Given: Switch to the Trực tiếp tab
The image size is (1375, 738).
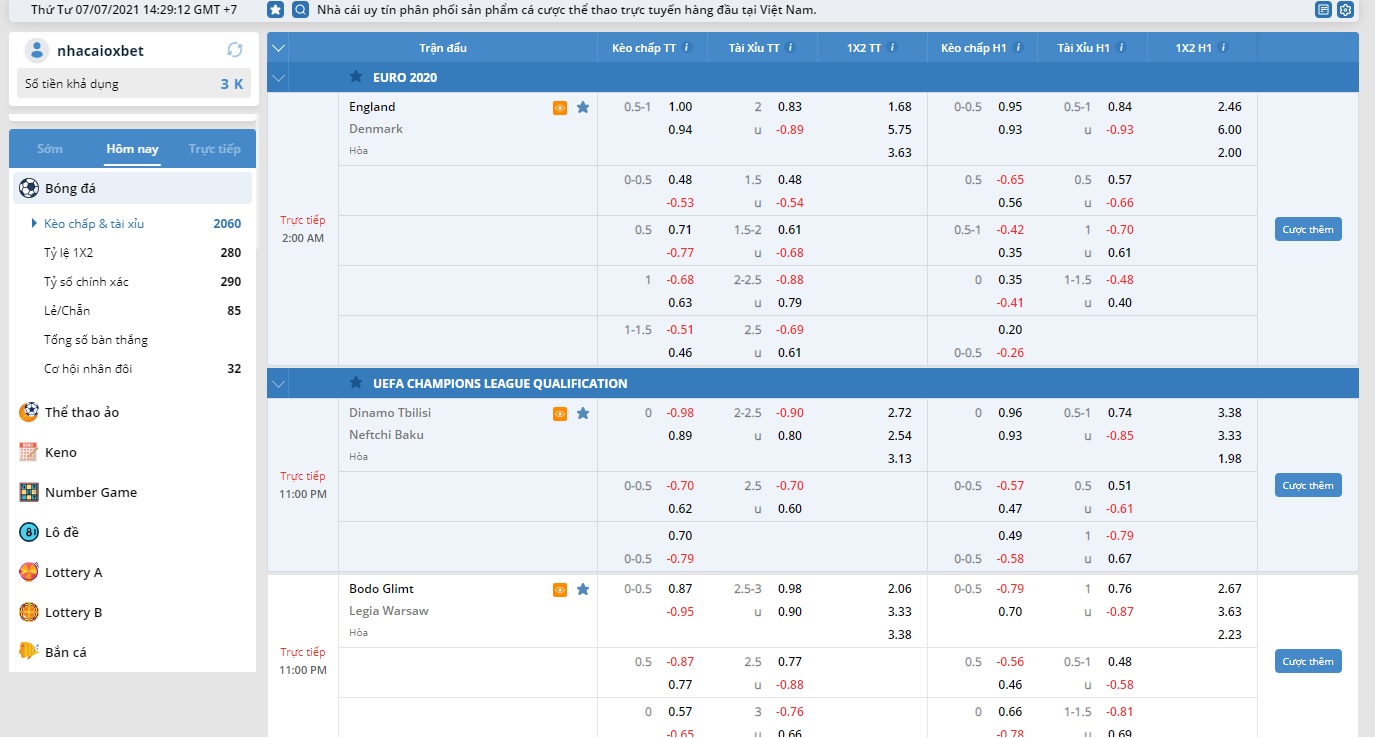Looking at the screenshot, I should point(214,149).
